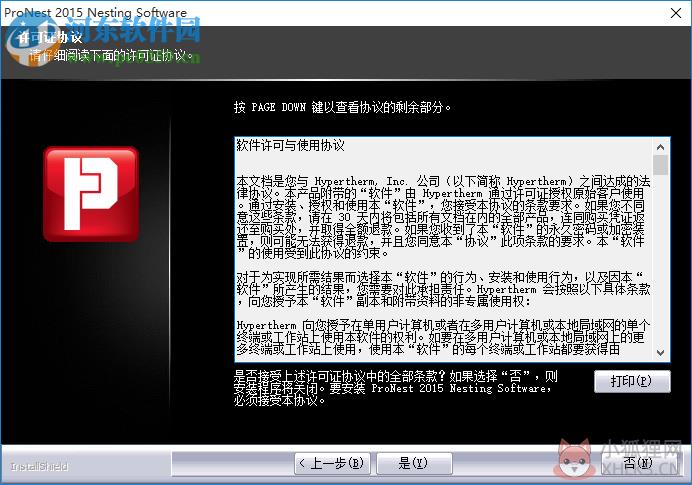Click the license heading 软件许可与使用协议
The width and height of the screenshot is (692, 485).
point(290,145)
